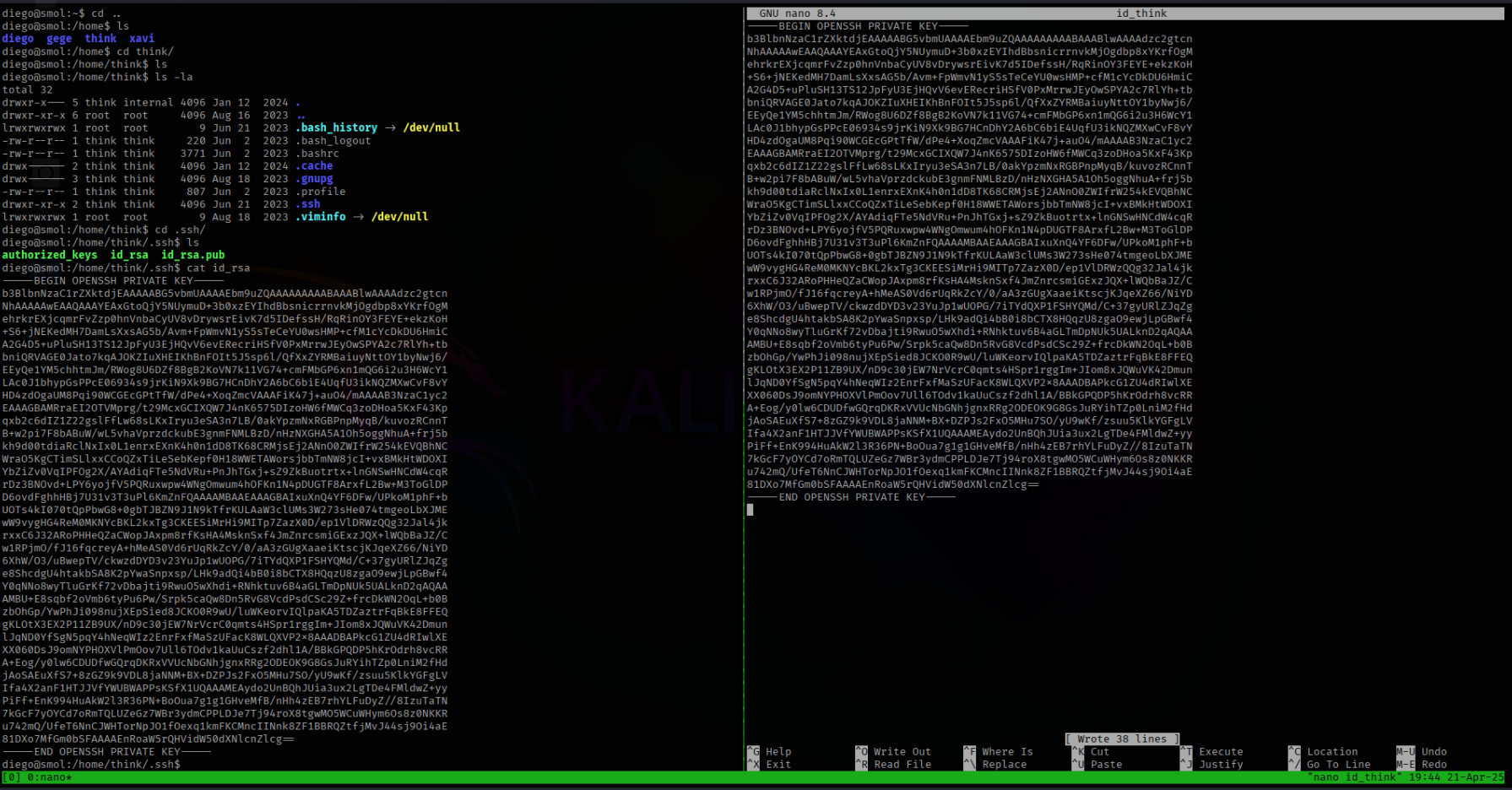Click the 19:44 21-Apr-25 clock in tmux bar
1512x790 pixels.
click(1456, 777)
